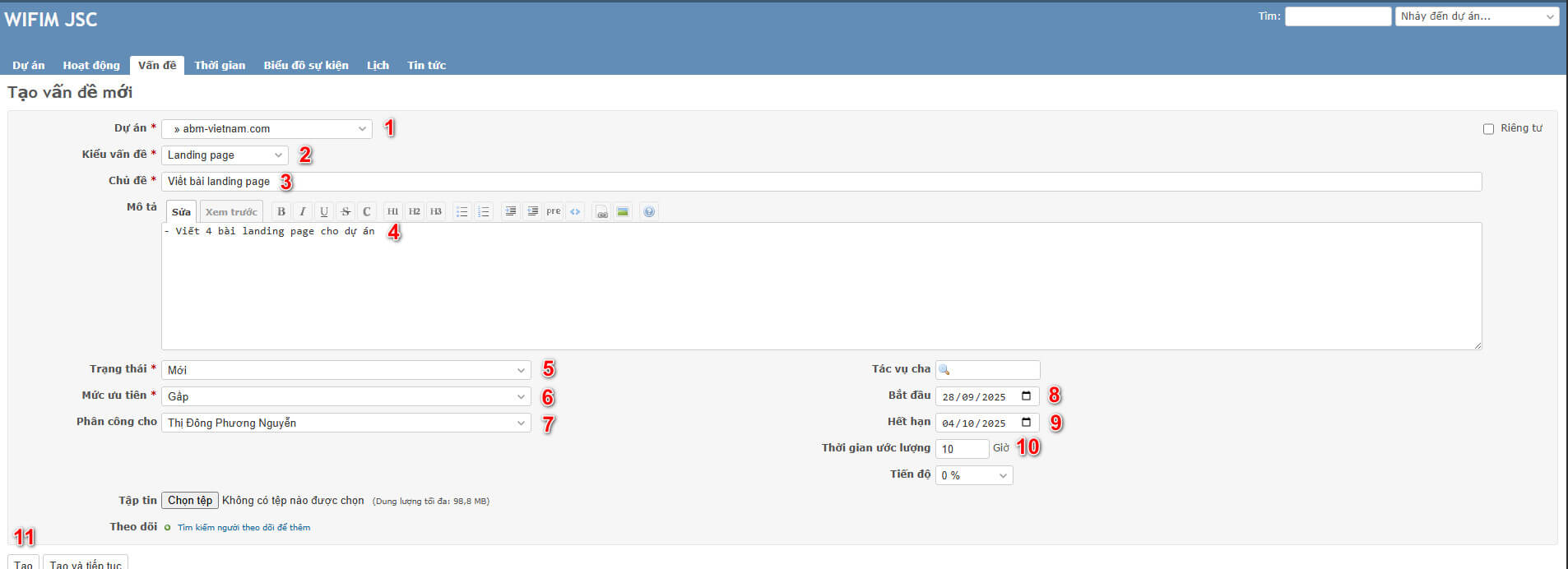Go to the Hoạt động tab
The width and height of the screenshot is (1568, 569).
tap(91, 66)
